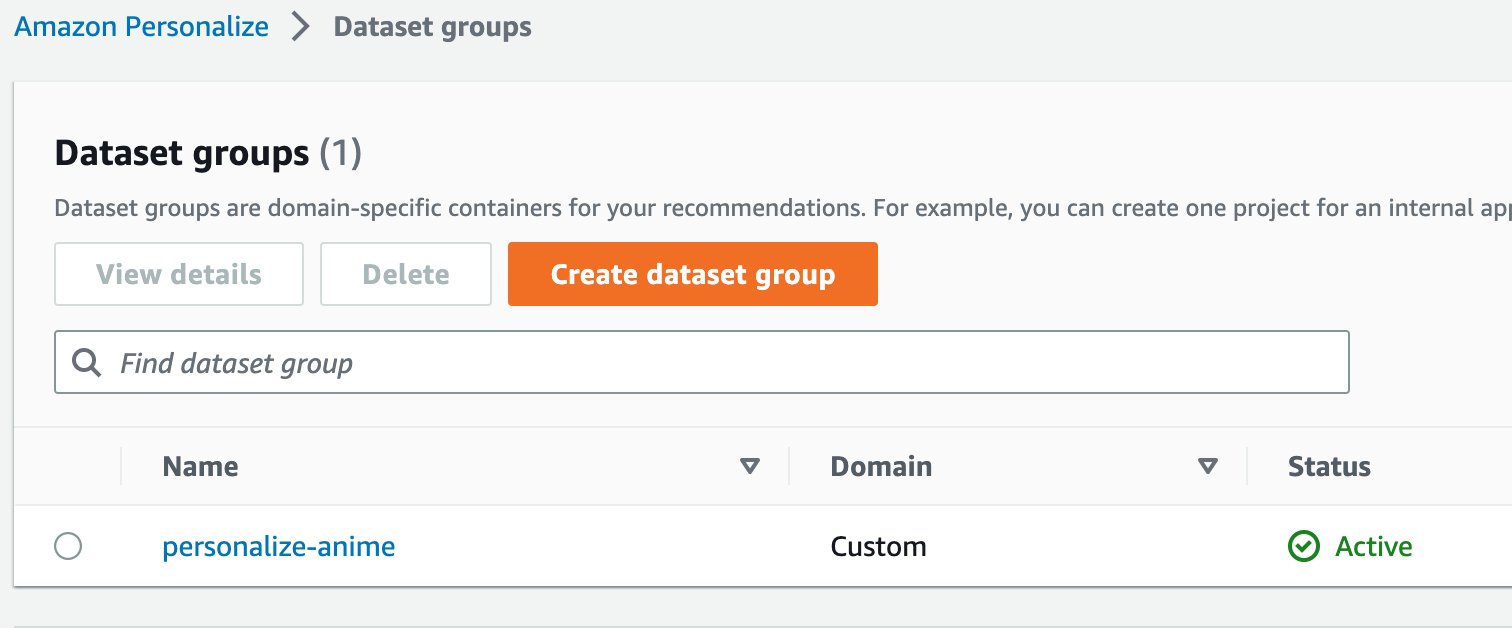This screenshot has width=1512, height=628.
Task: Open the Amazon Personalize breadcrumb link
Action: (x=141, y=26)
